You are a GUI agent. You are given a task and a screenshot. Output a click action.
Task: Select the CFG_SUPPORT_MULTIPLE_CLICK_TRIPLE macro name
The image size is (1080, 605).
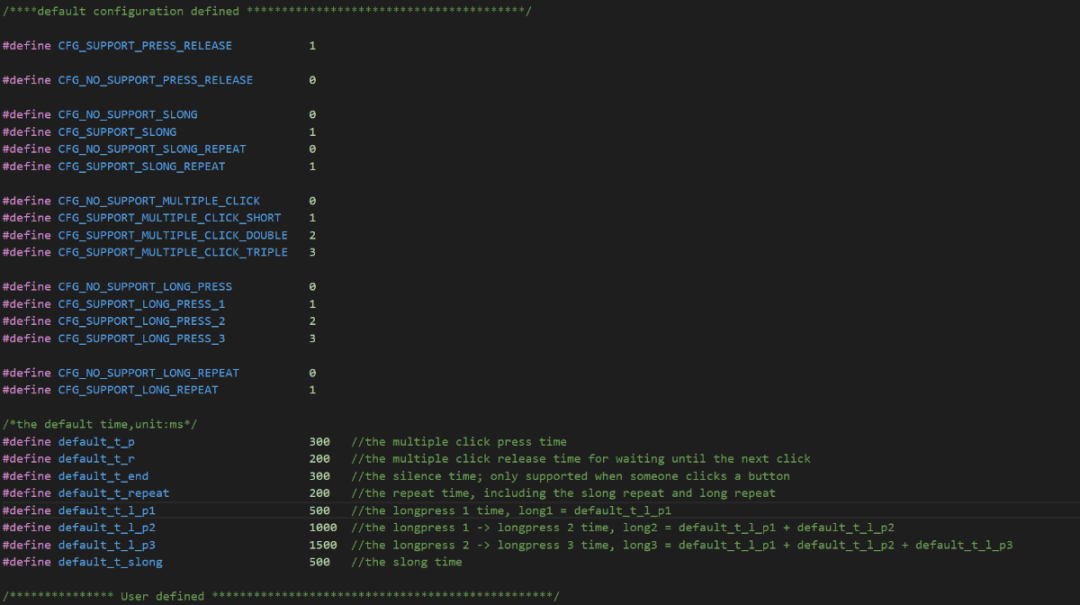tap(172, 252)
